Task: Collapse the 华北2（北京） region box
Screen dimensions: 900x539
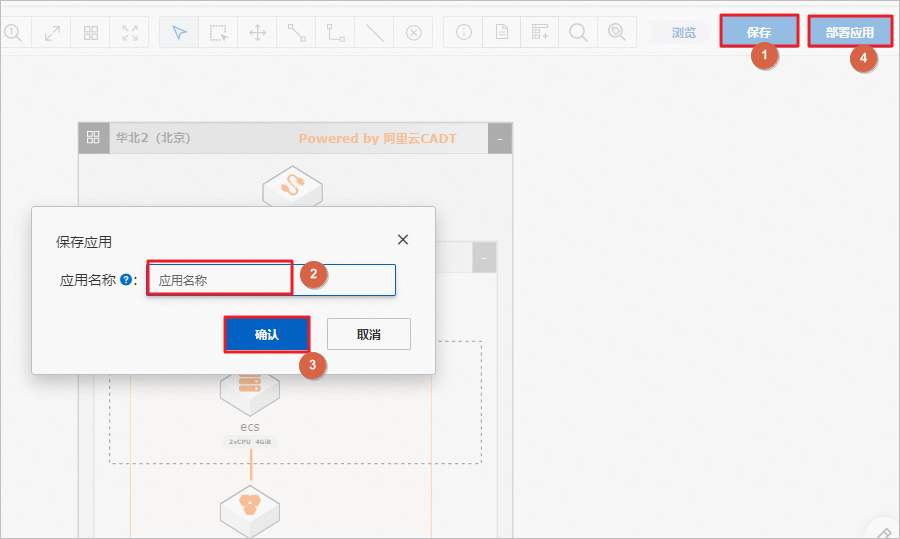Action: 499,139
